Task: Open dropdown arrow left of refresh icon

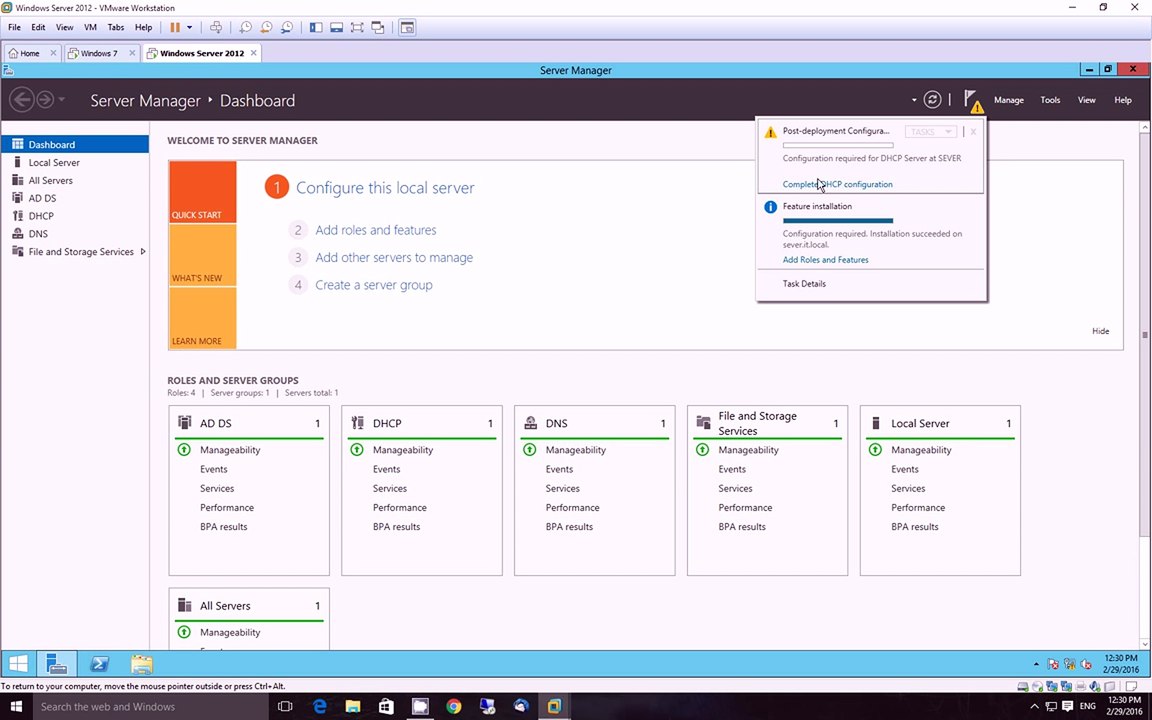Action: click(914, 100)
